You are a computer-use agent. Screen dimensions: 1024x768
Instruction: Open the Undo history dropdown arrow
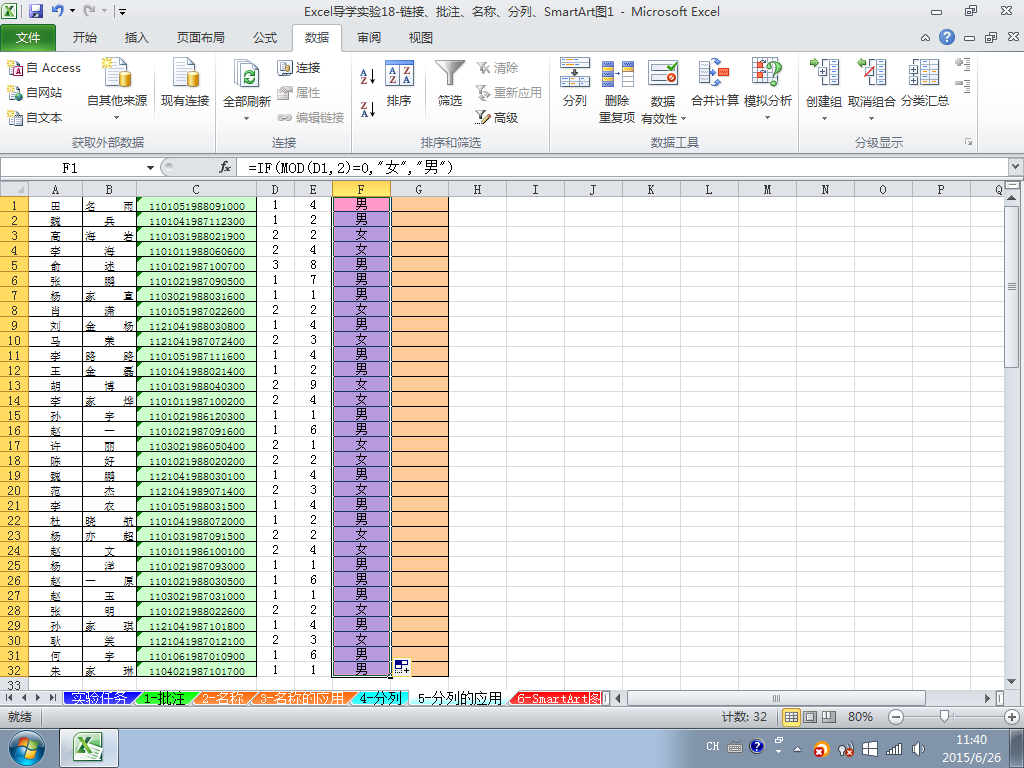(72, 11)
